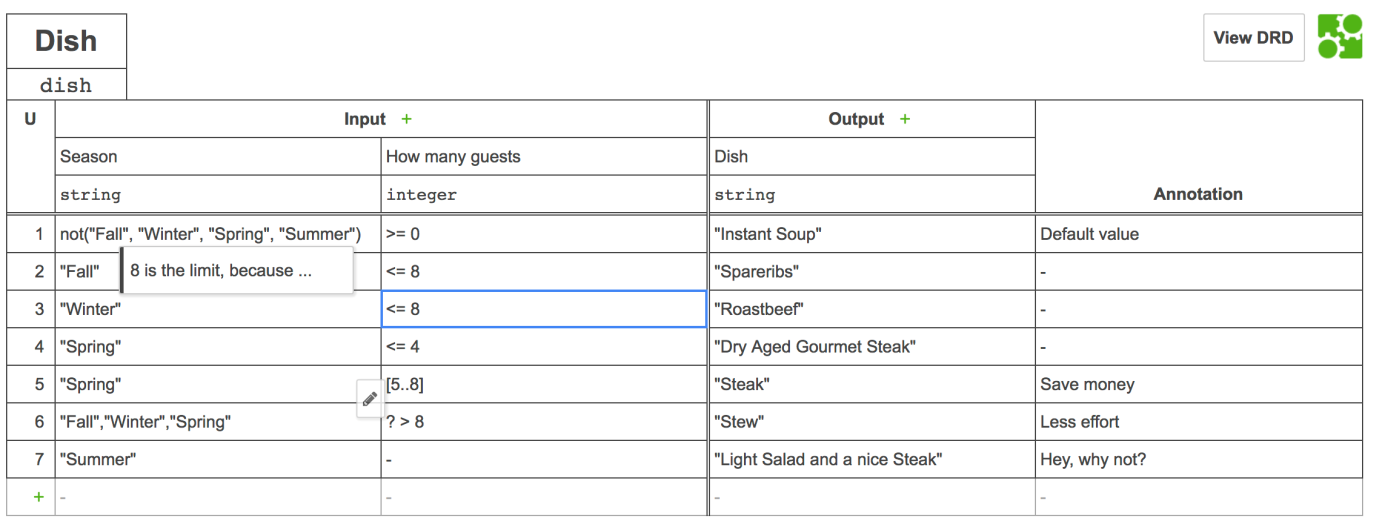1385x527 pixels.
Task: Select the "Instant Soup" output cell
Action: [872, 234]
